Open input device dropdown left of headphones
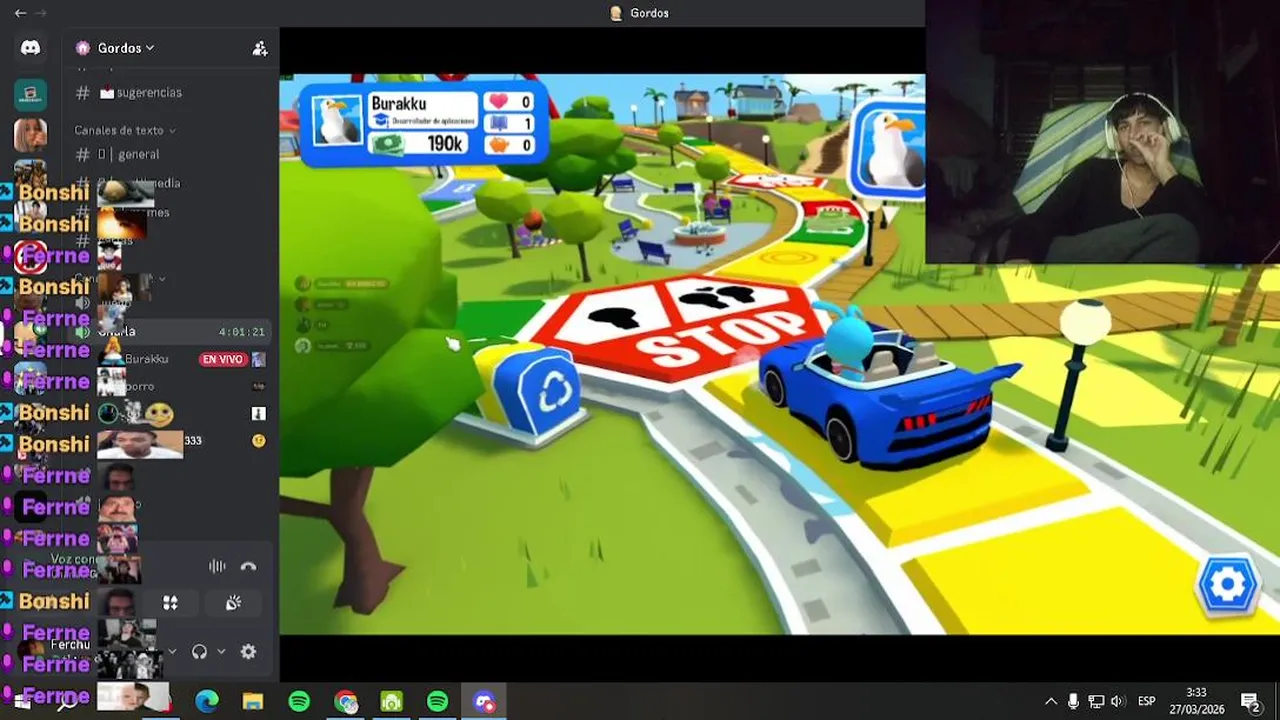Viewport: 1280px width, 720px height. click(x=172, y=652)
